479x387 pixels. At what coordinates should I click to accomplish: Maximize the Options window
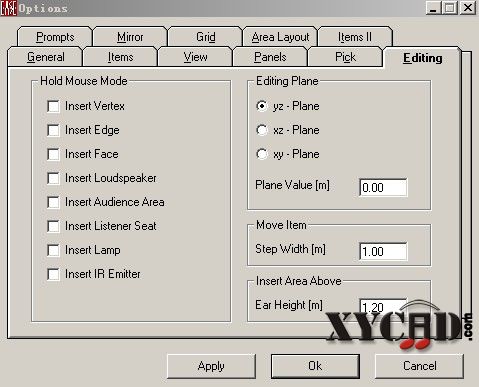pyautogui.click(x=449, y=8)
